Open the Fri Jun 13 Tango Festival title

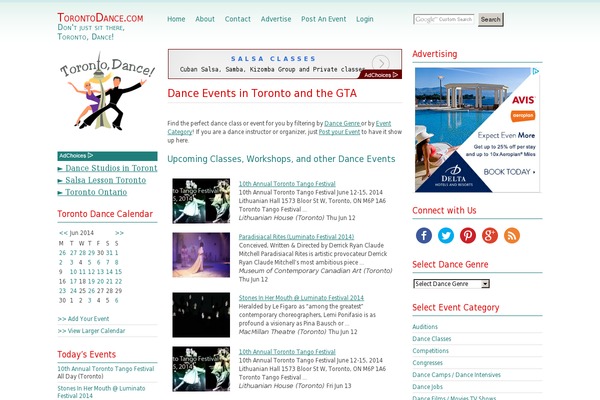point(287,352)
